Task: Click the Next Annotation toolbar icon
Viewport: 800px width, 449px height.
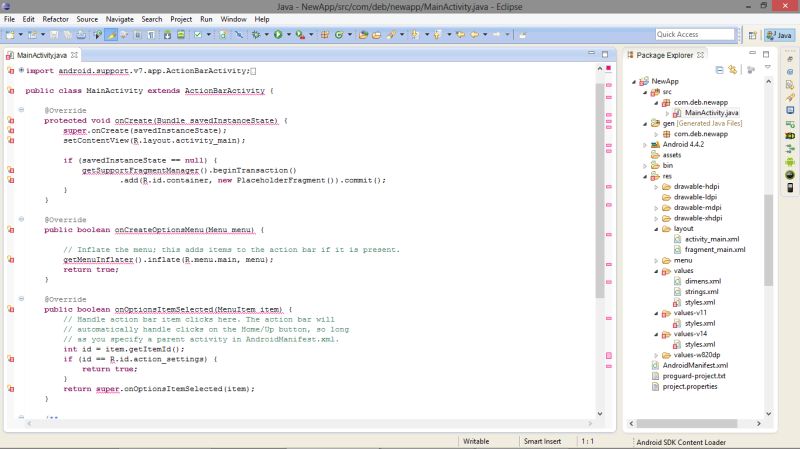Action: click(x=415, y=35)
